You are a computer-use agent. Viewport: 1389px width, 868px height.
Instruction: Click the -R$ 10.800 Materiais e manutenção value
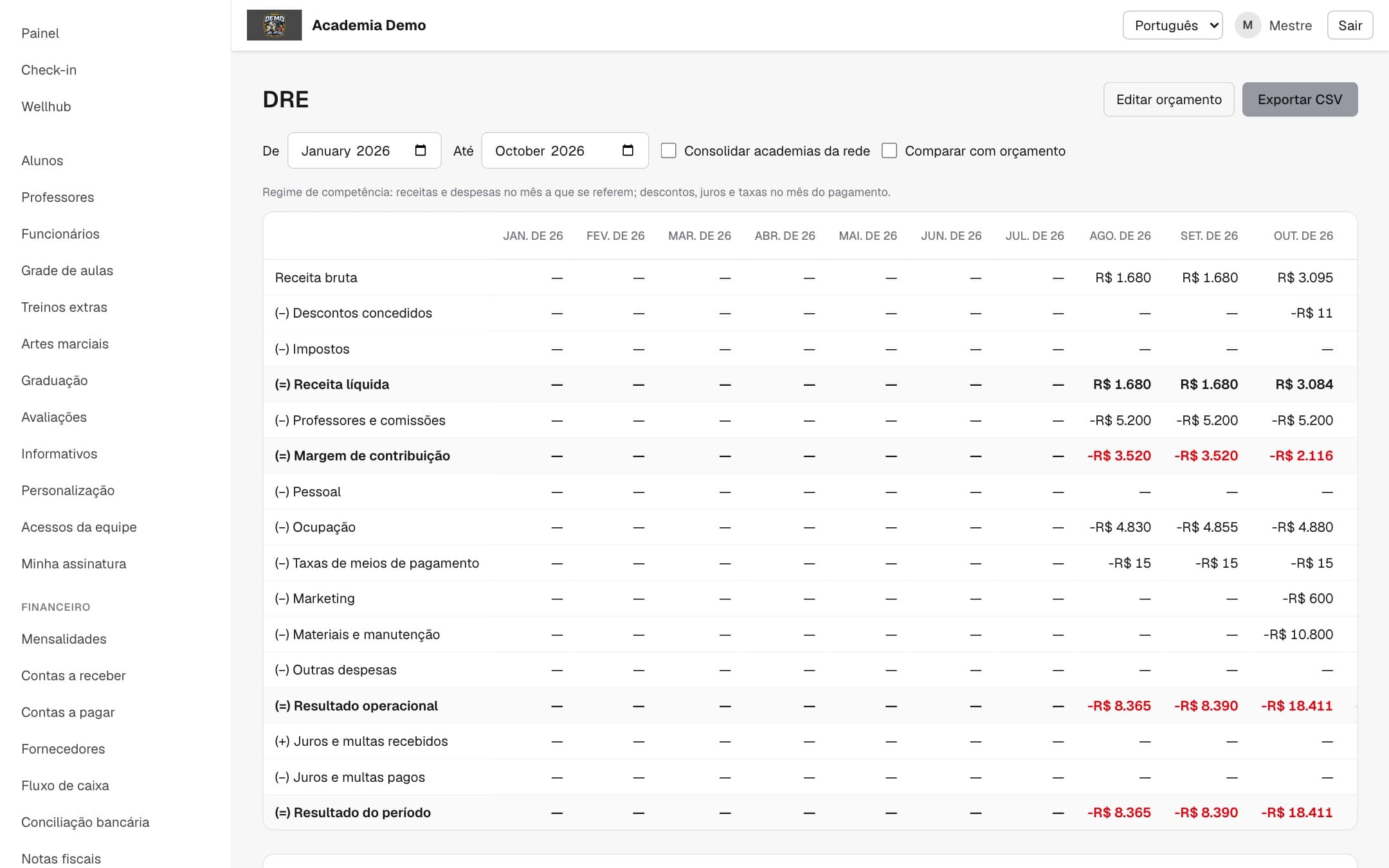click(x=1298, y=635)
